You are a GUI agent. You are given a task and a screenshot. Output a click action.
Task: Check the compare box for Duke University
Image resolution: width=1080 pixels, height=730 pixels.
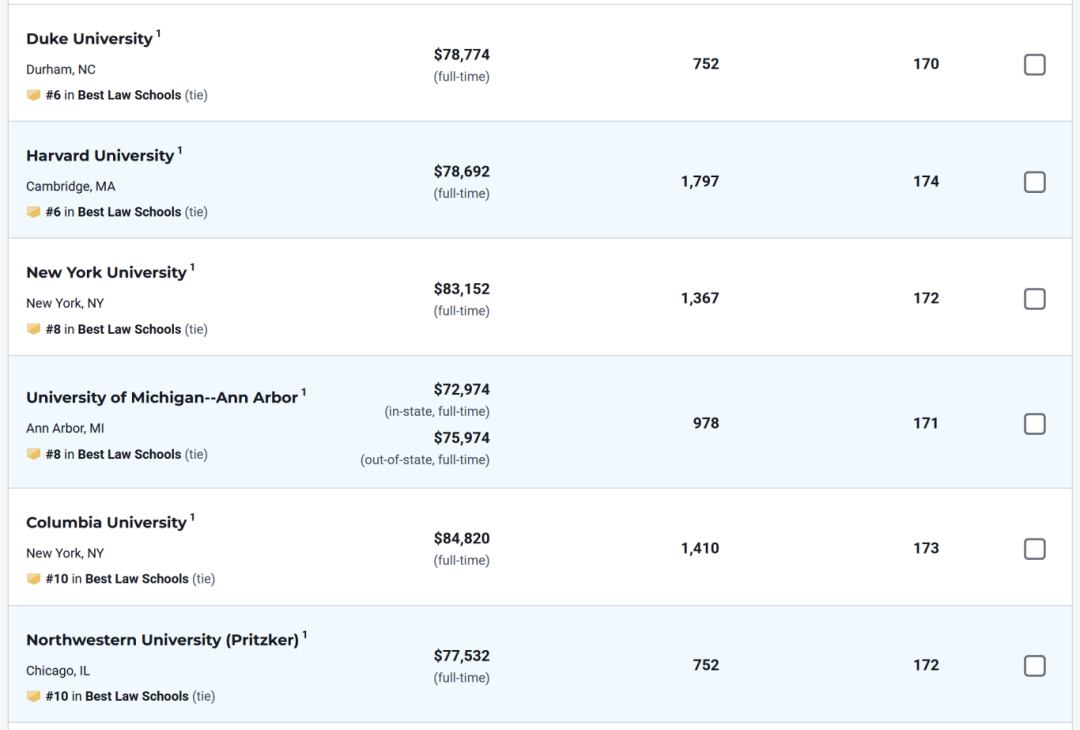pos(1035,65)
